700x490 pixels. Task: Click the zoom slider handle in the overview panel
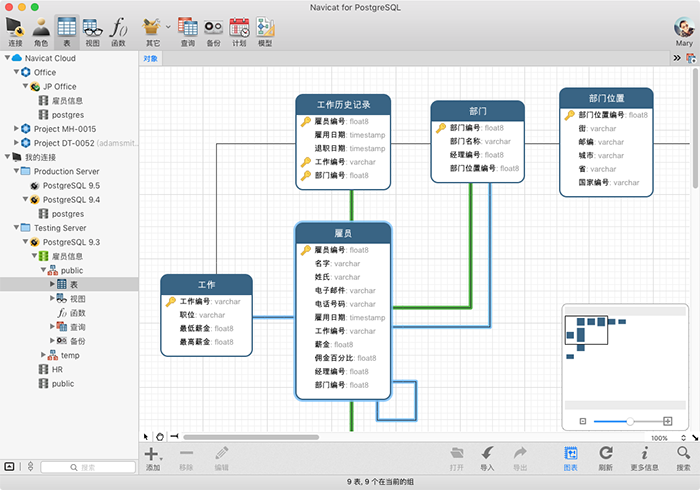pyautogui.click(x=630, y=421)
